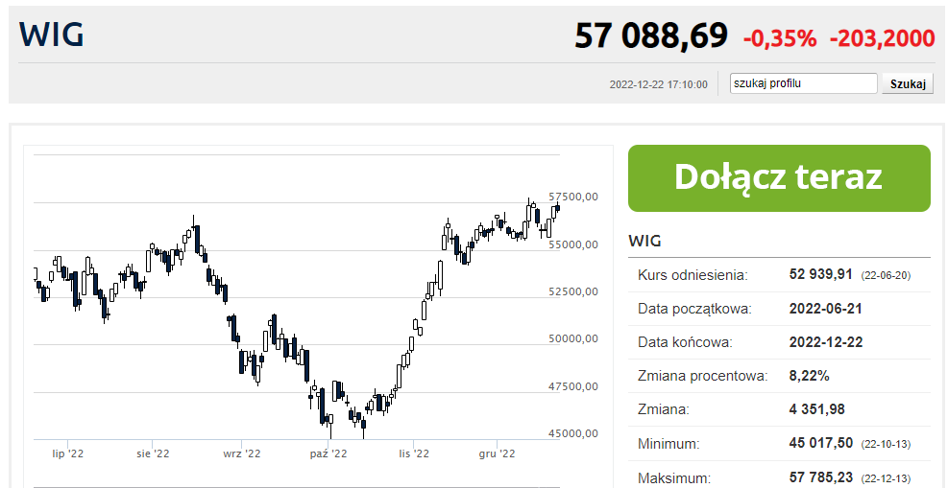Click the paź '22 axis label
948x488 pixels.
(328, 453)
